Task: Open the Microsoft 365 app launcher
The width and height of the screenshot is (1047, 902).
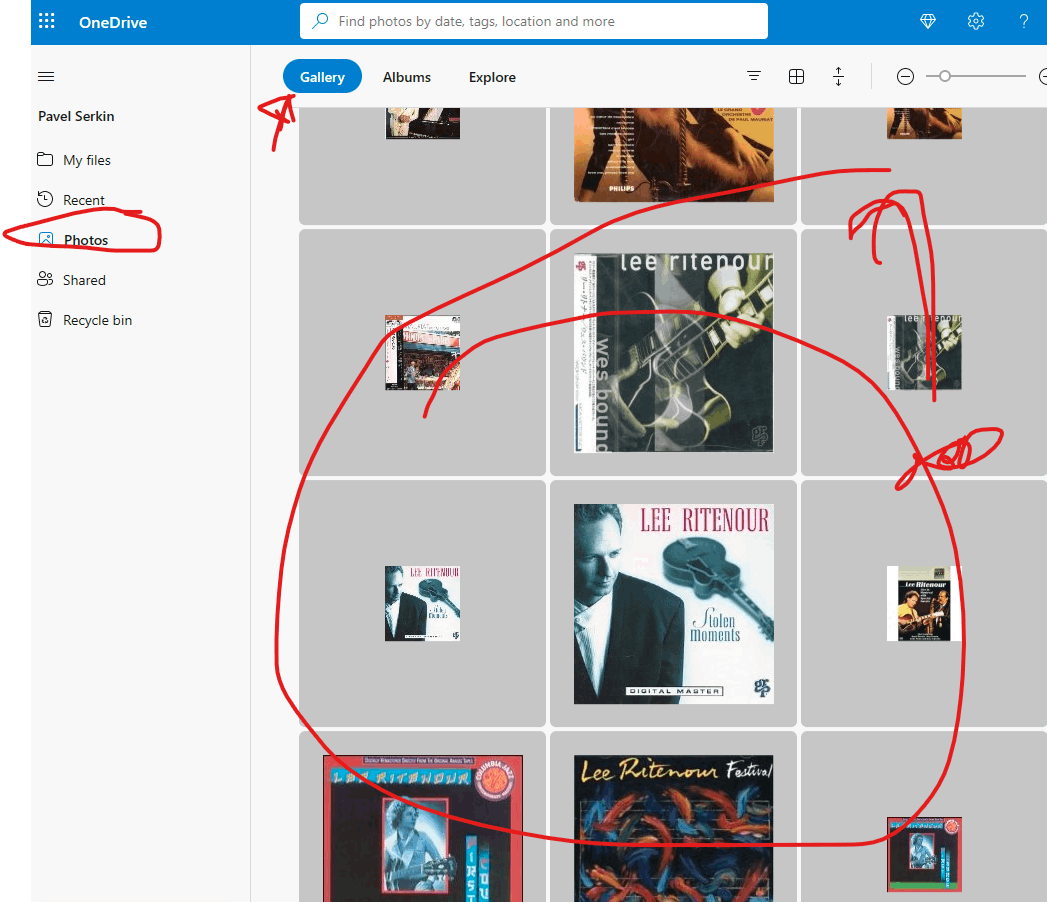Action: tap(46, 20)
